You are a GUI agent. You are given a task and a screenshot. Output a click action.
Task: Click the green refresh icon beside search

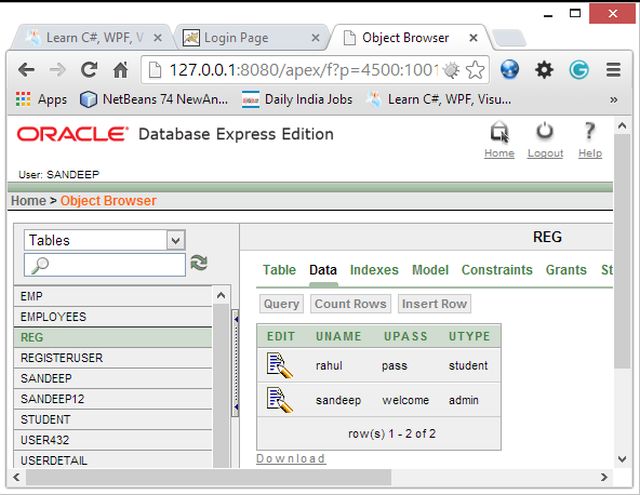(199, 263)
